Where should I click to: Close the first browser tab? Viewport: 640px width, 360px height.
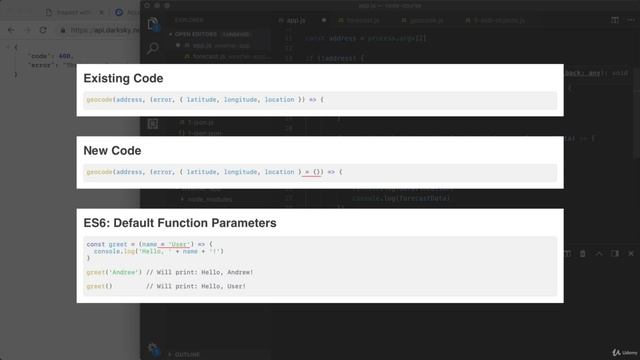[x=102, y=12]
